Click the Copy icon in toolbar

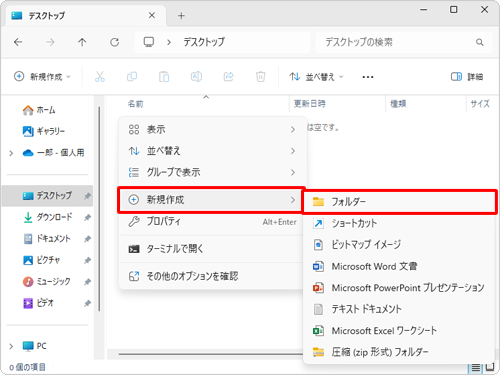pyautogui.click(x=132, y=77)
